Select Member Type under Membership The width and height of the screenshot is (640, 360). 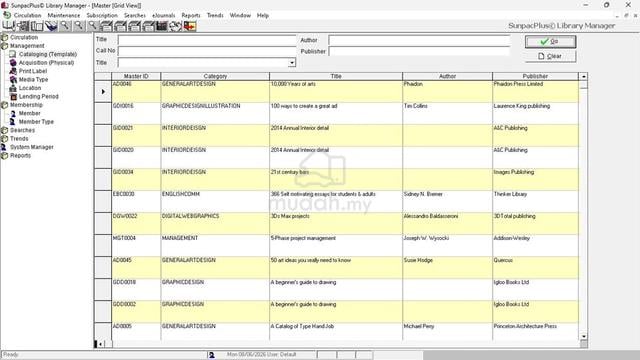tap(36, 122)
